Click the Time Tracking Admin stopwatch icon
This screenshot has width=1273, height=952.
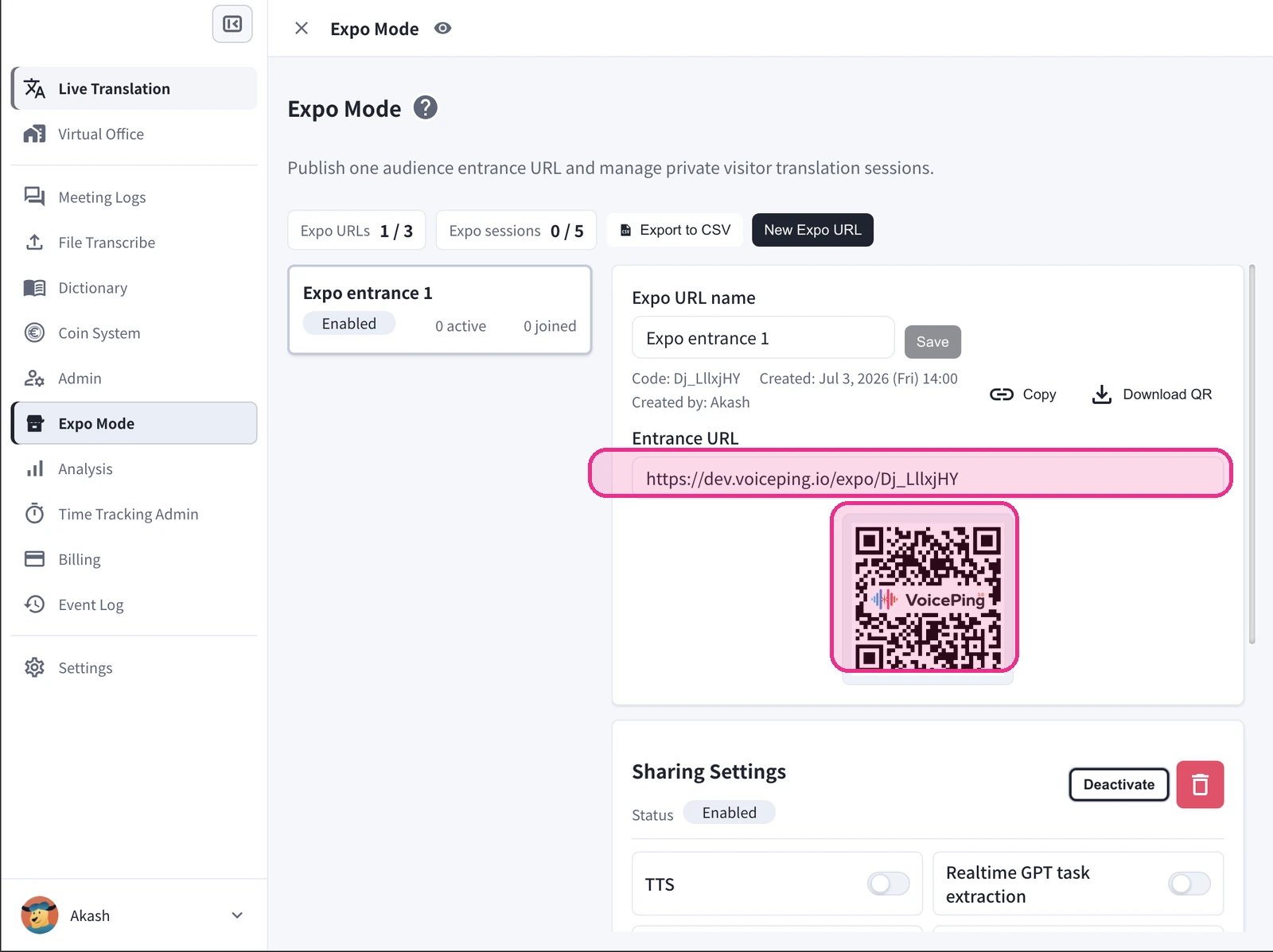click(x=34, y=514)
